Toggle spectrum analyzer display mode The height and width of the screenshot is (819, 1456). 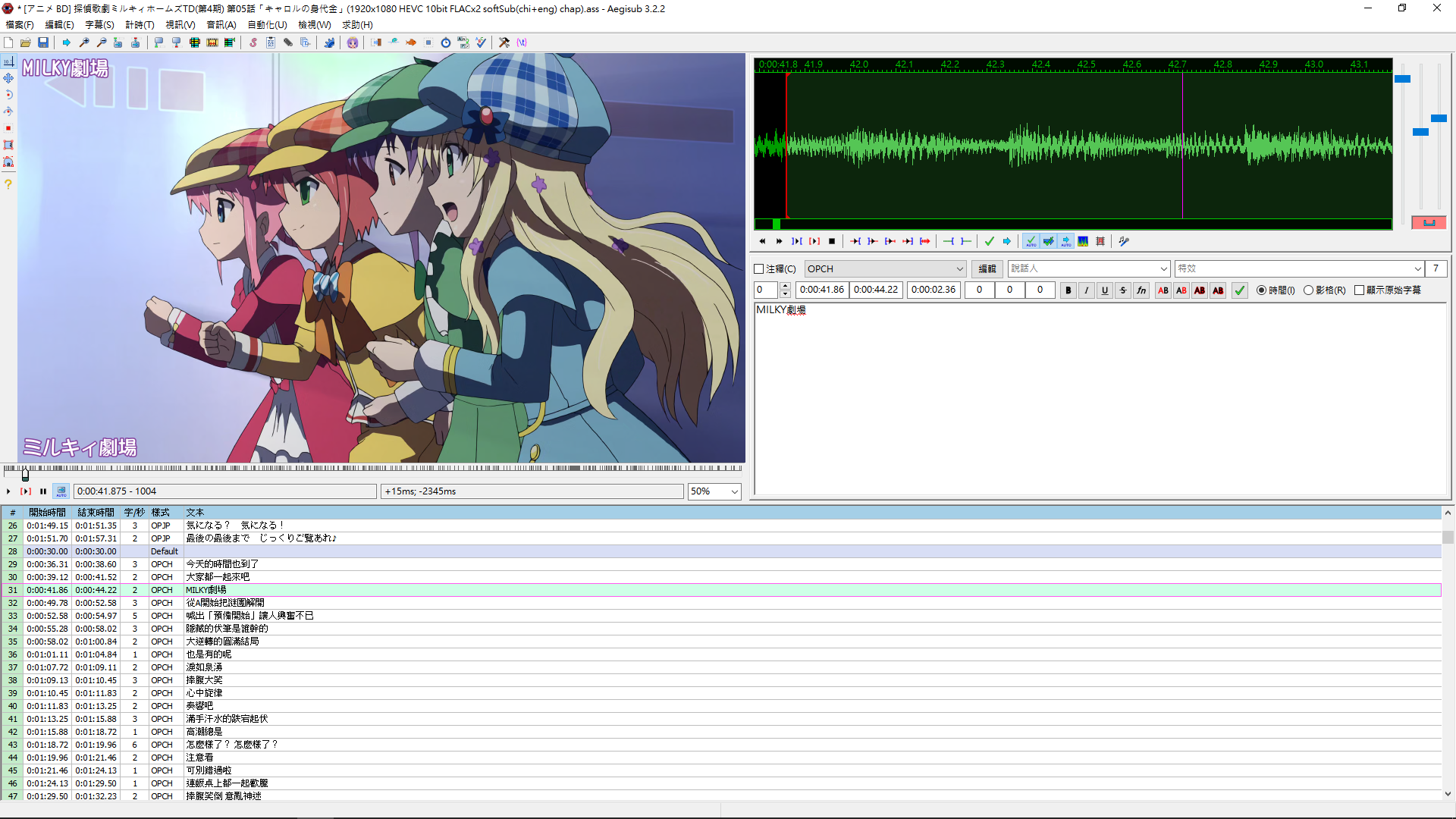(1083, 241)
